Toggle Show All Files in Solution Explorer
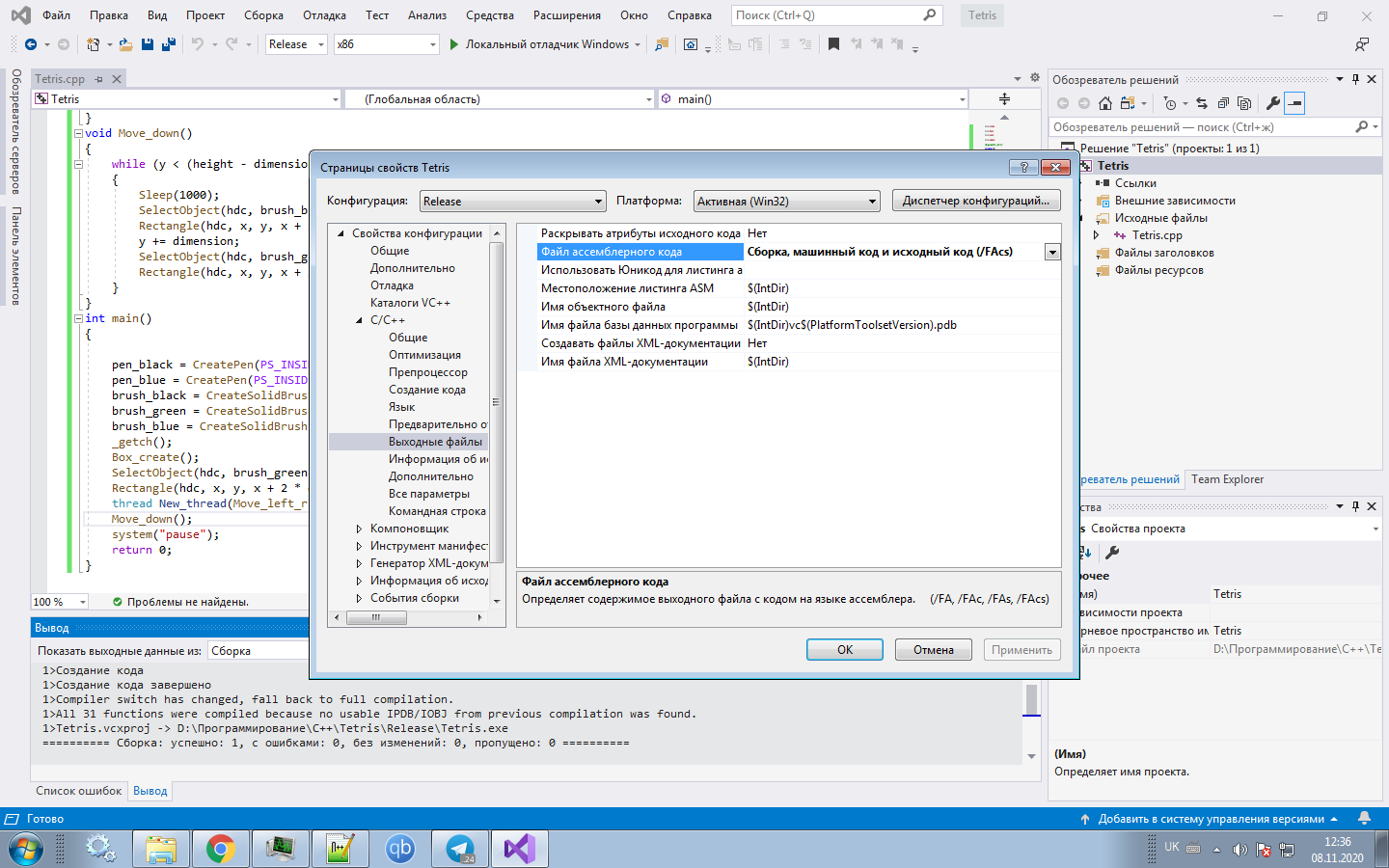 click(1244, 103)
